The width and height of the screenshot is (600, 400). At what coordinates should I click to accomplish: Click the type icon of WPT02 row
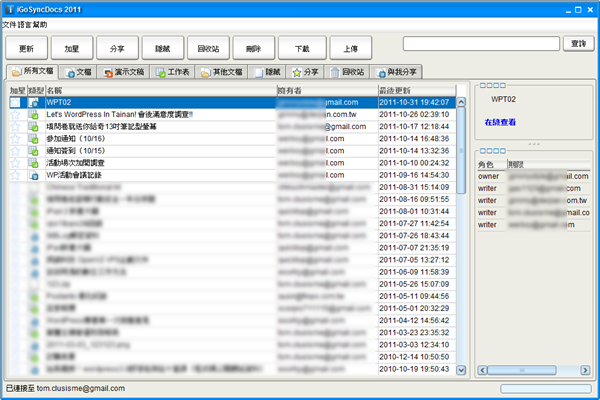(34, 102)
